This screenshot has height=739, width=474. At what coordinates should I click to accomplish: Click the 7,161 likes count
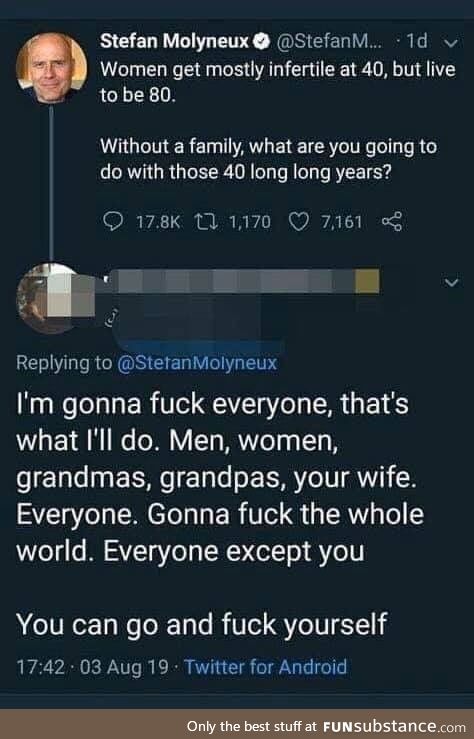[x=342, y=221]
